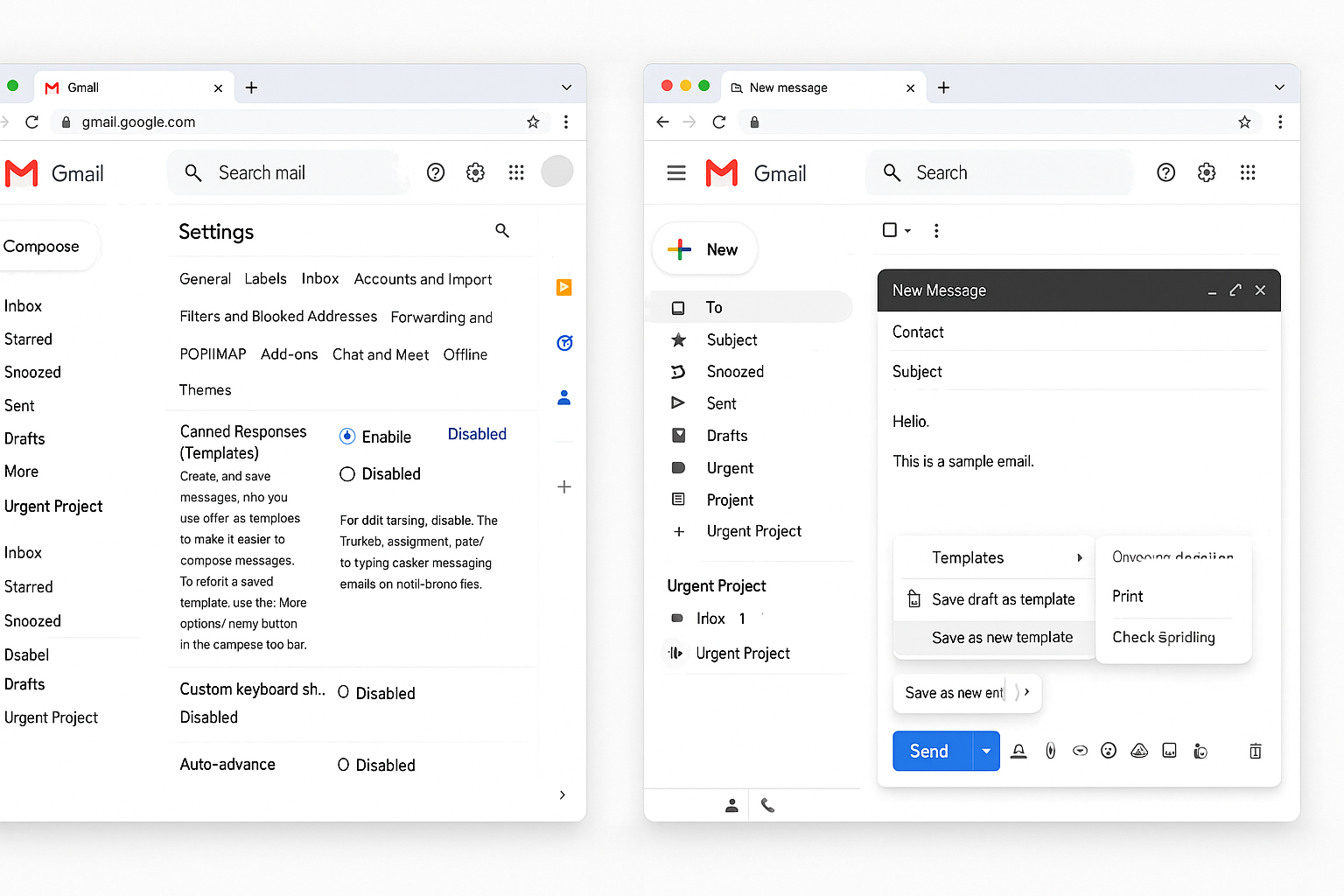Go back in the New message browser window
Viewport: 1344px width, 896px height.
pyautogui.click(x=662, y=122)
